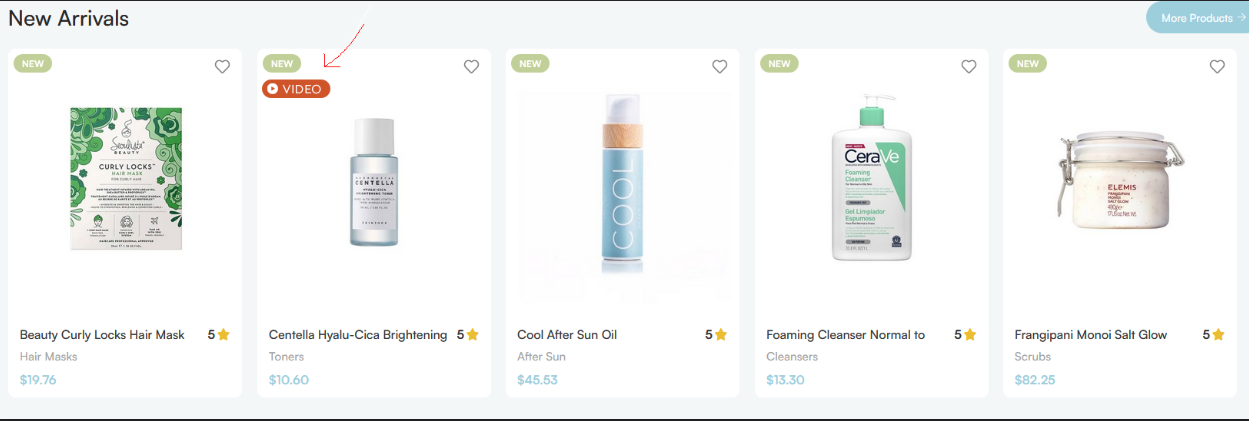Image resolution: width=1249 pixels, height=421 pixels.
Task: Click the star rating of Frangipani Monoi Salt Glow
Action: pos(1214,335)
